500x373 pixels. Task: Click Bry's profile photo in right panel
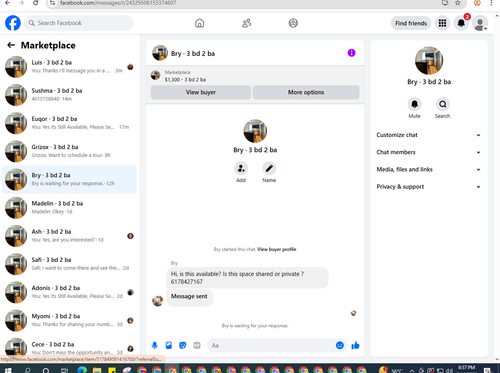(429, 60)
